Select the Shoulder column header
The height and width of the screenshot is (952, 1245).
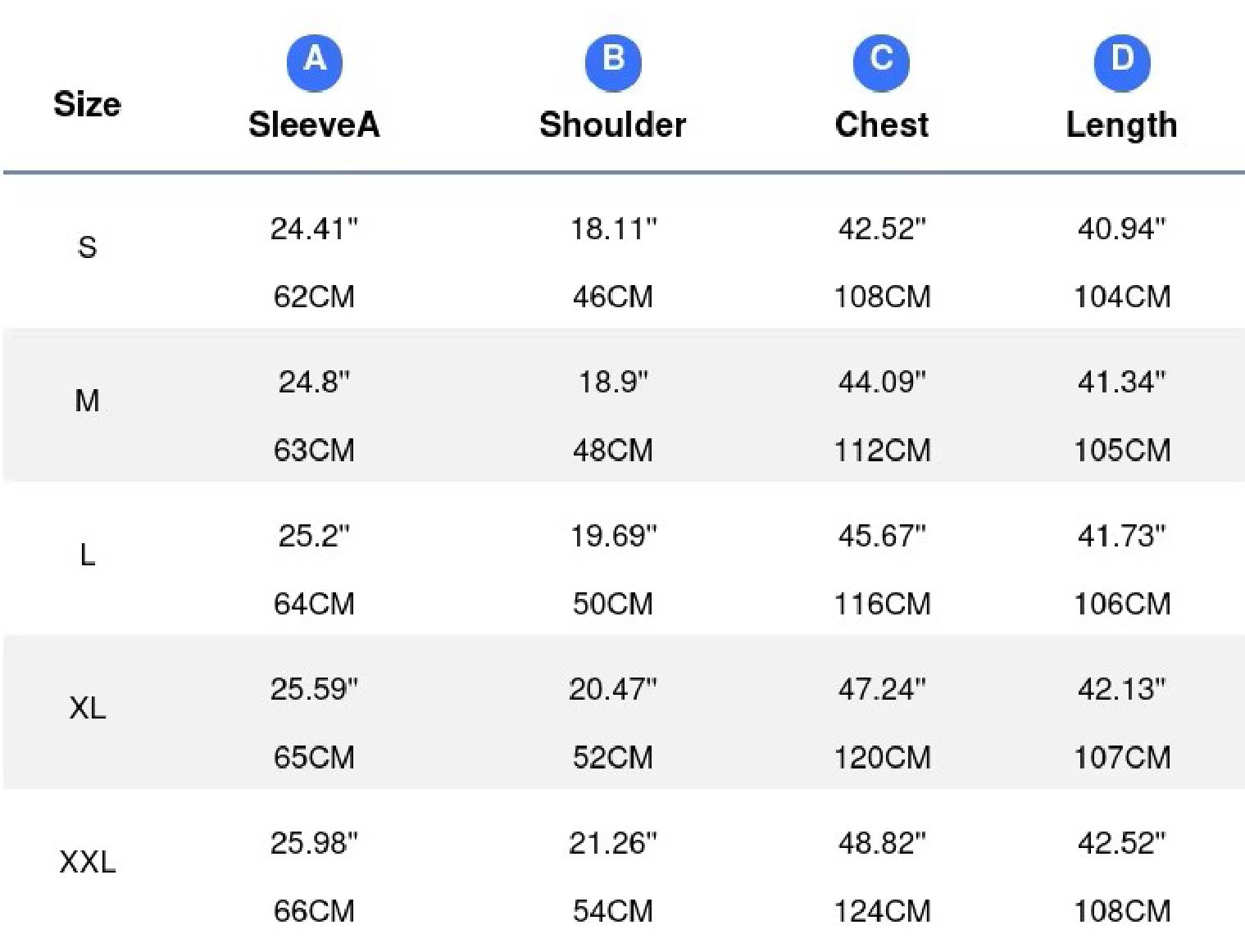point(612,125)
